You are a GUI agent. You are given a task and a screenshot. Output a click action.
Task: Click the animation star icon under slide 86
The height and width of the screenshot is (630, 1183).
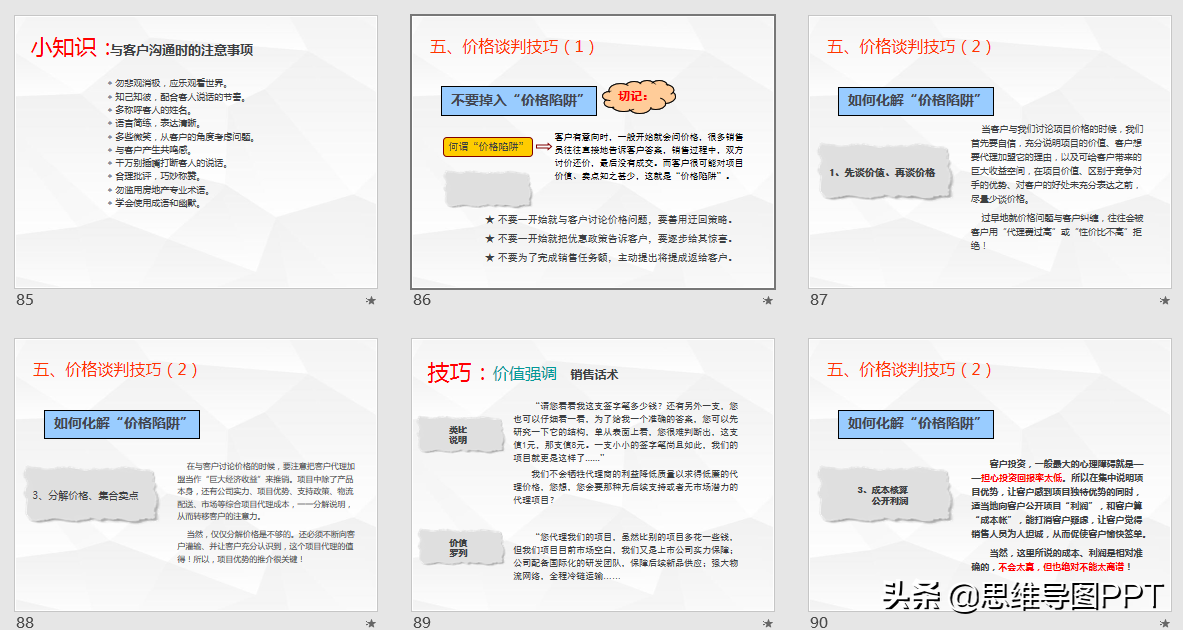768,300
